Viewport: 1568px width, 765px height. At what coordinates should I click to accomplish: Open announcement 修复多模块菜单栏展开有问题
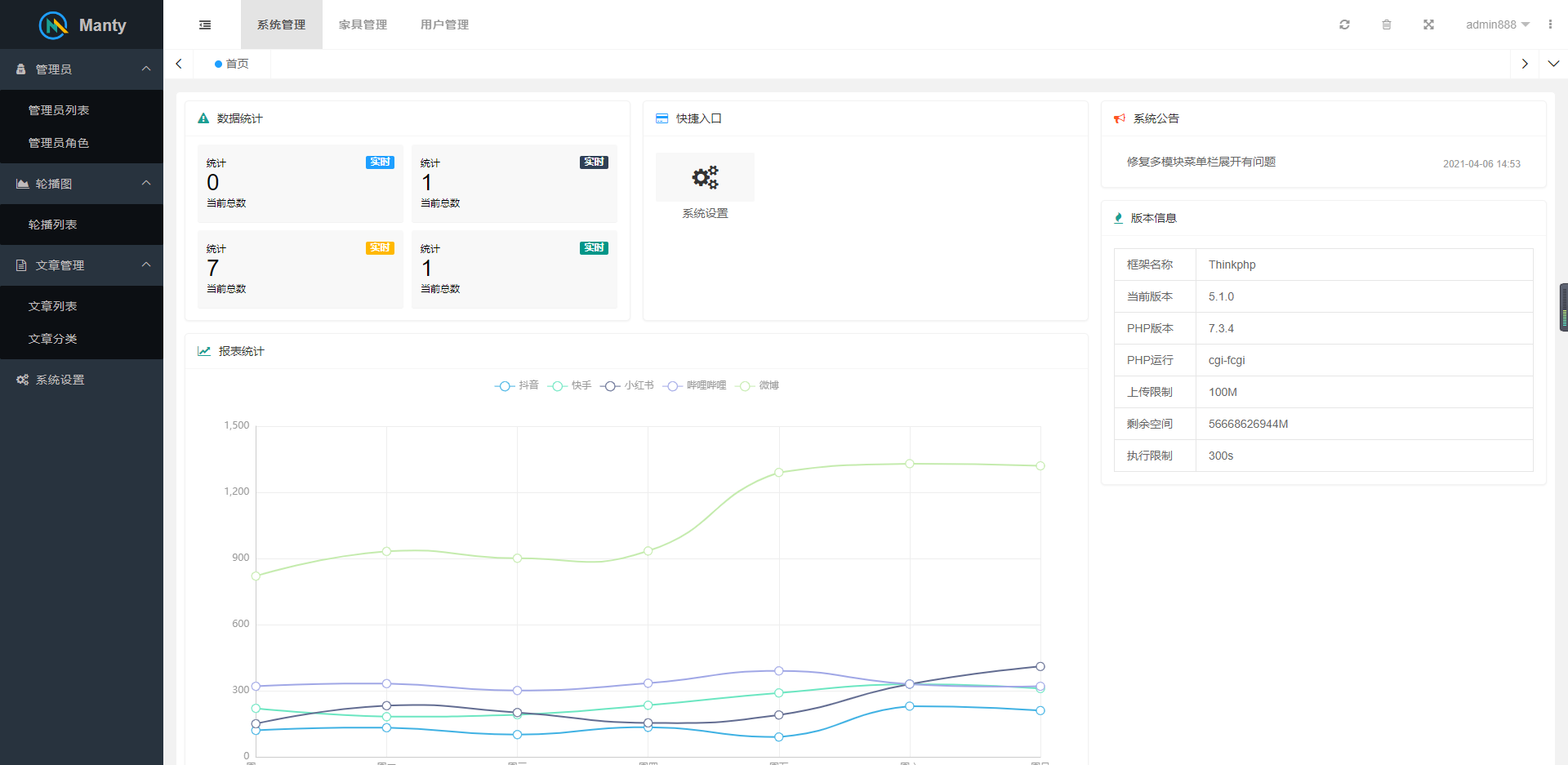pyautogui.click(x=1201, y=162)
